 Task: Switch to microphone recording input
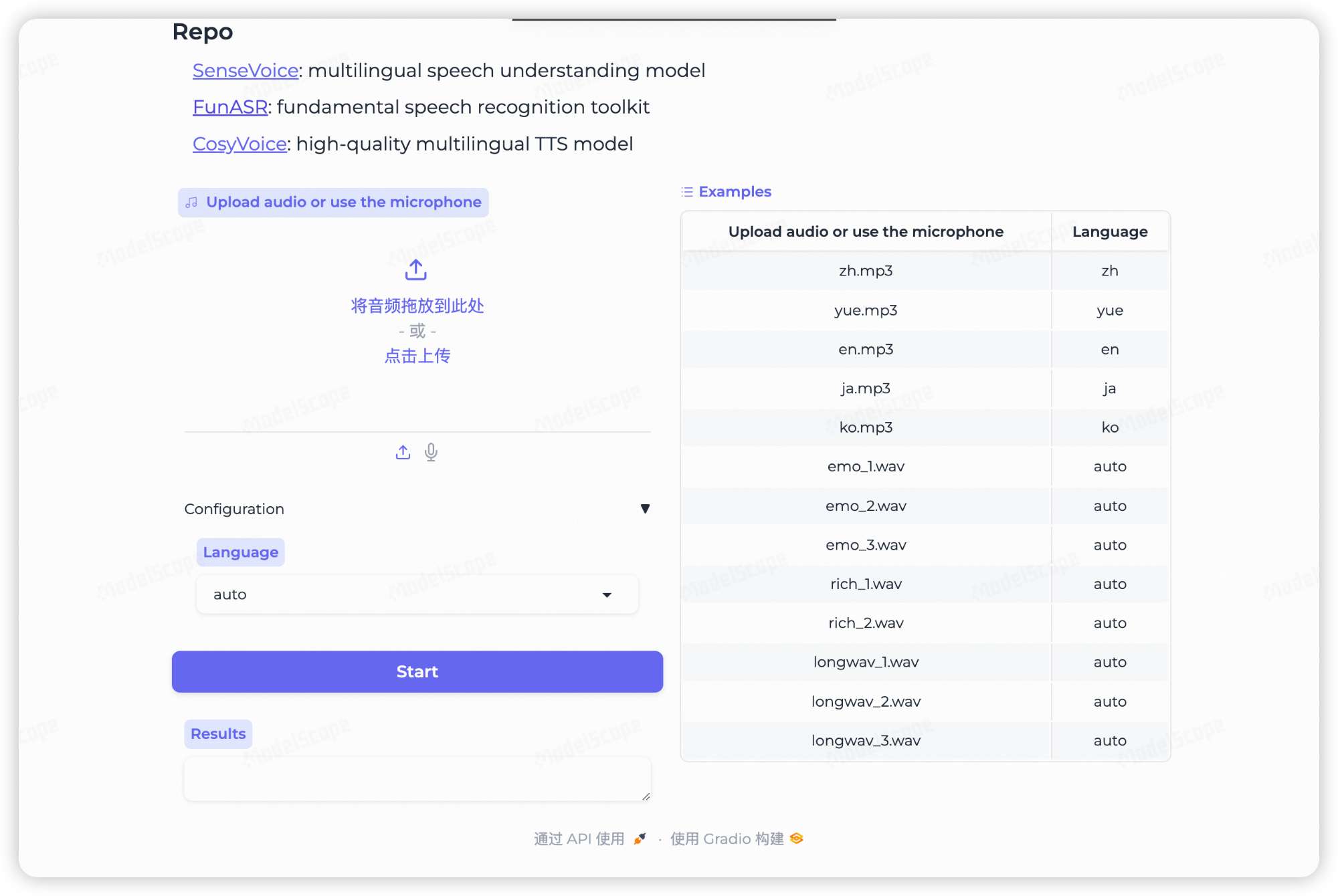click(432, 453)
